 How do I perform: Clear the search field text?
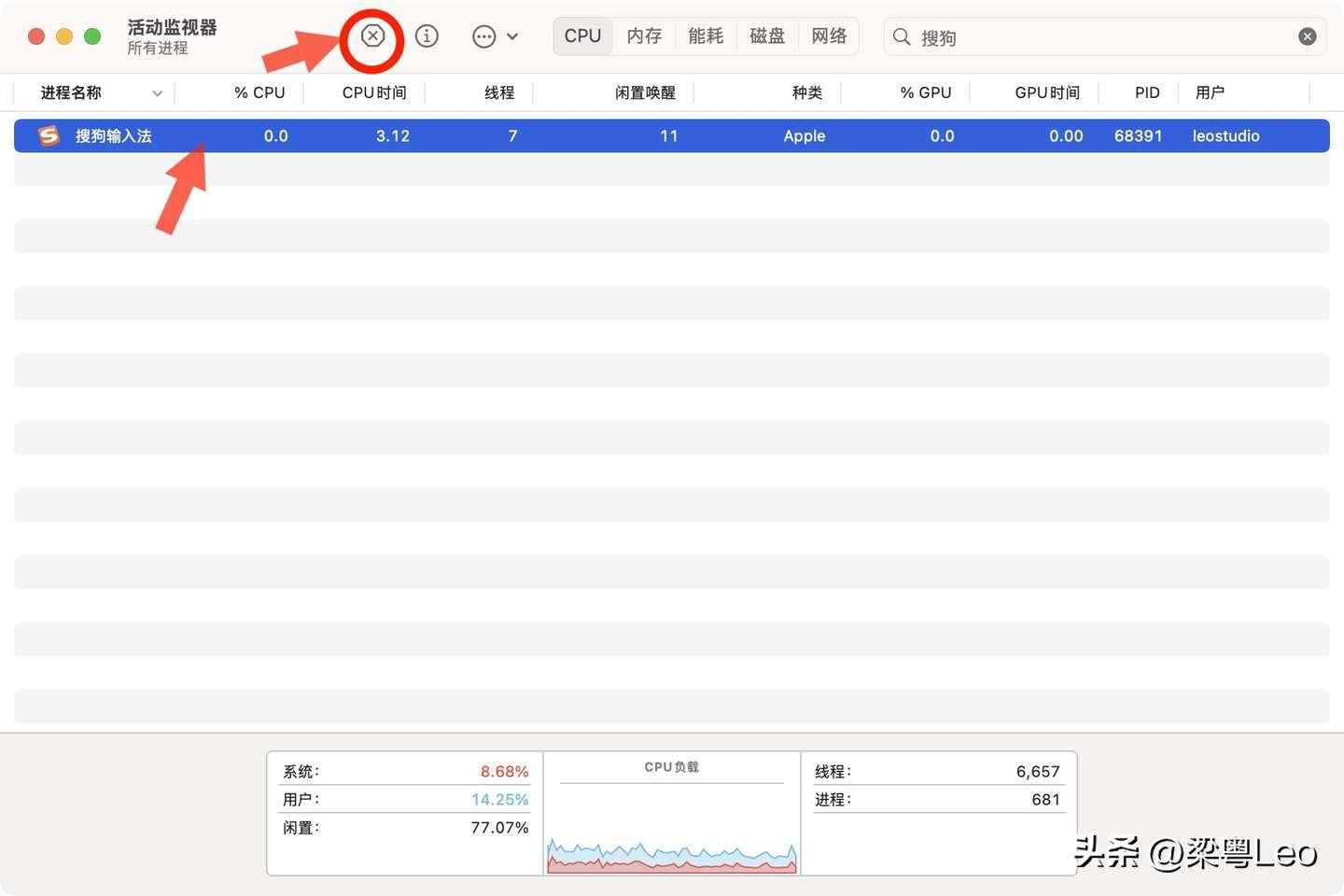coord(1307,36)
